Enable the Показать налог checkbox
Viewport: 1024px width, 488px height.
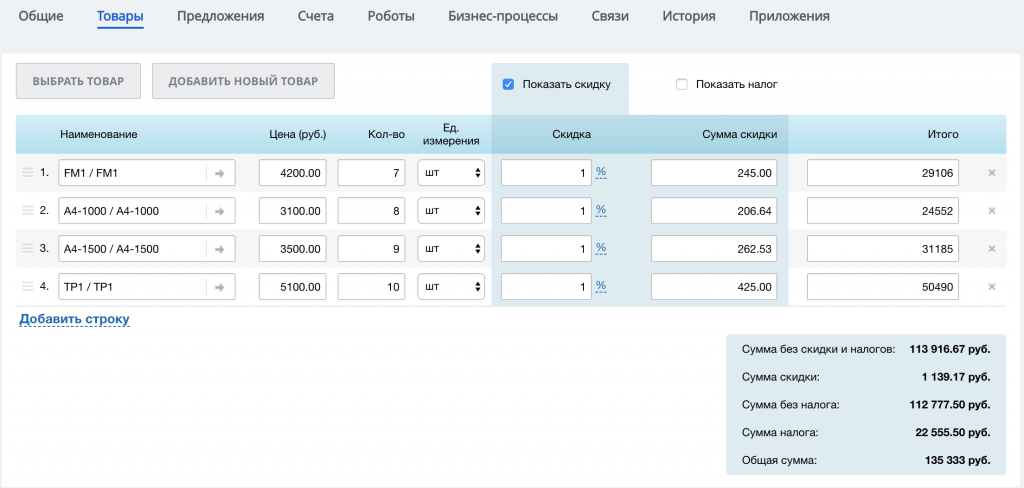[x=682, y=85]
